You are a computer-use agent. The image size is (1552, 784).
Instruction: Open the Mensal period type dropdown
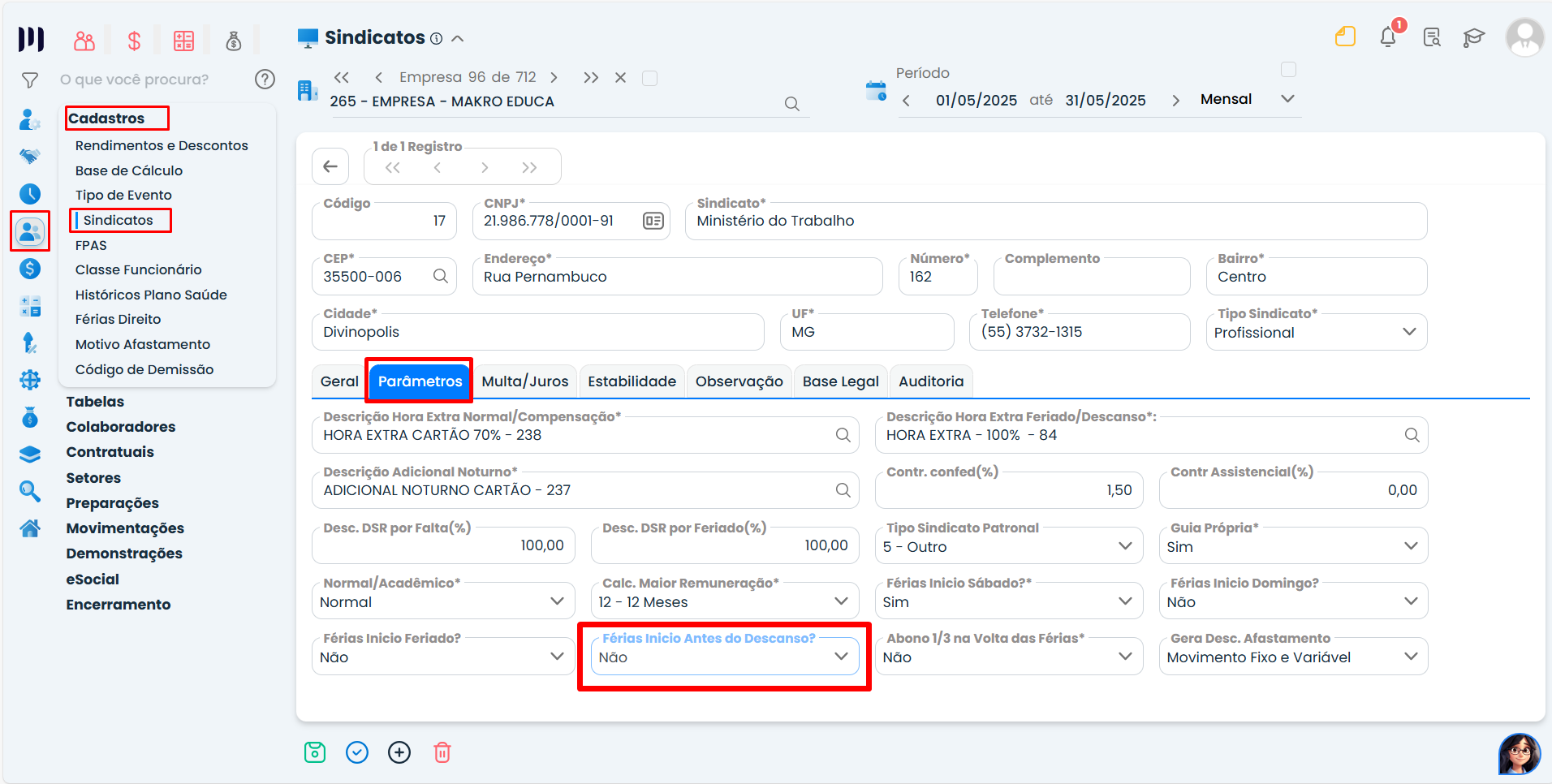click(x=1287, y=99)
